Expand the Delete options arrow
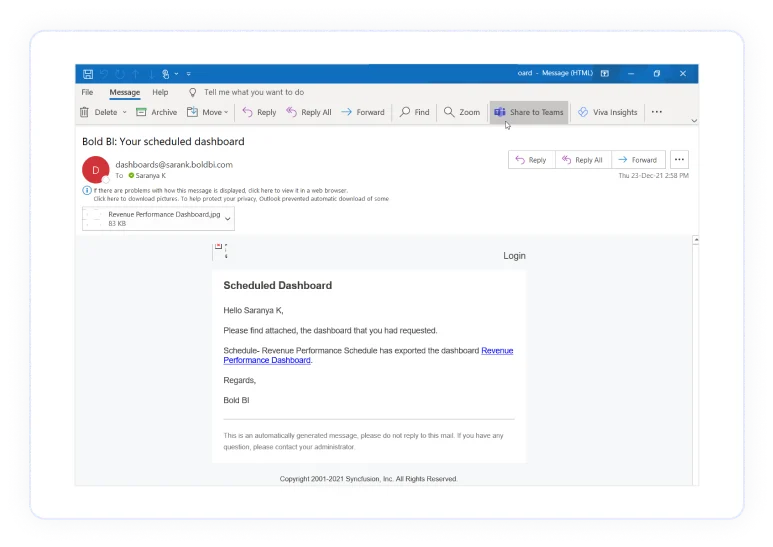The width and height of the screenshot is (773, 547). (125, 112)
